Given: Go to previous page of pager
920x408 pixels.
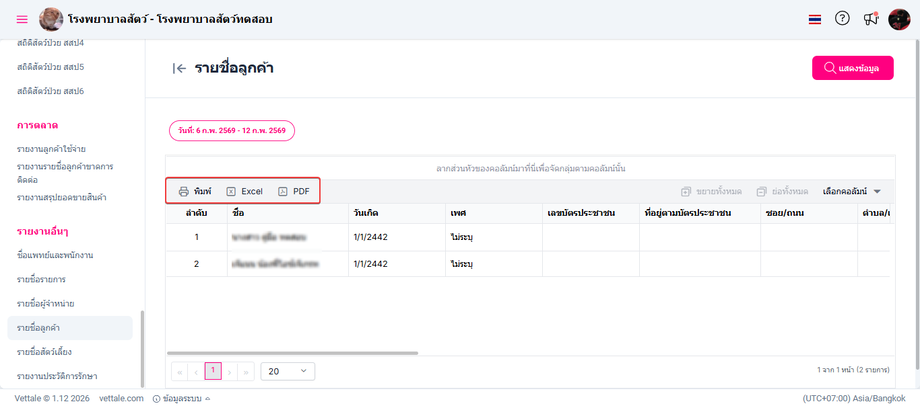Looking at the screenshot, I should click(x=196, y=372).
